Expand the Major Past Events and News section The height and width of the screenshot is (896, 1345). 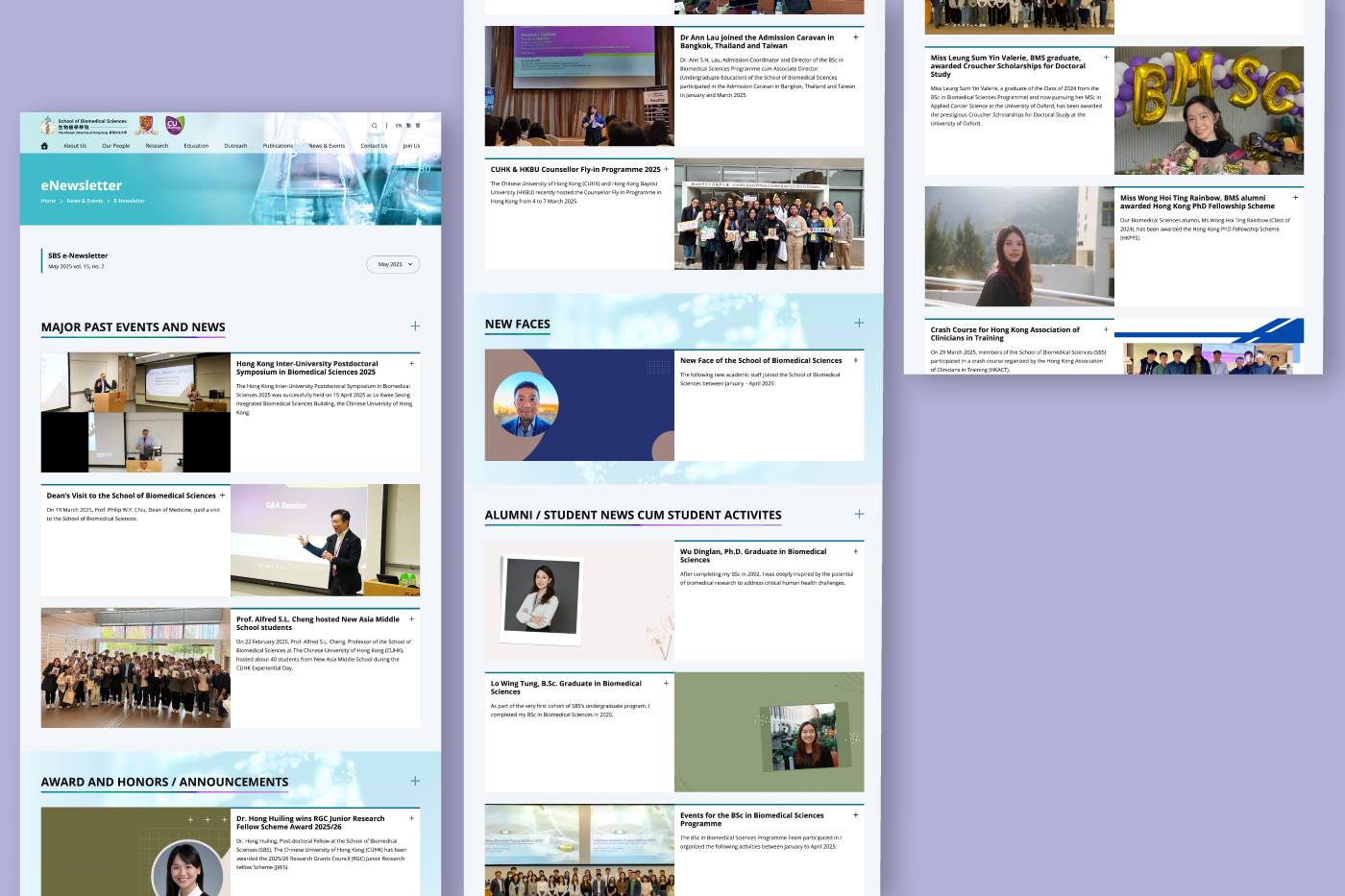[x=415, y=327]
